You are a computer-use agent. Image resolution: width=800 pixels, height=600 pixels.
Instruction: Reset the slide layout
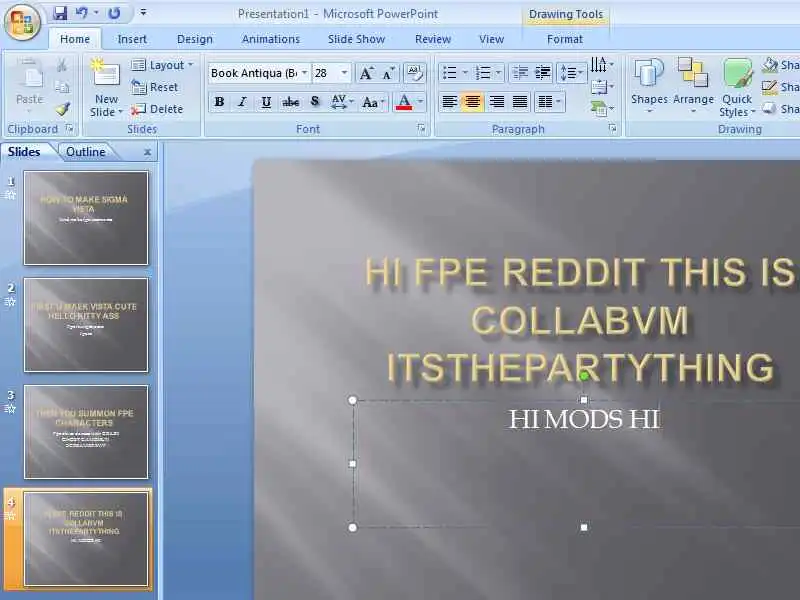[155, 87]
